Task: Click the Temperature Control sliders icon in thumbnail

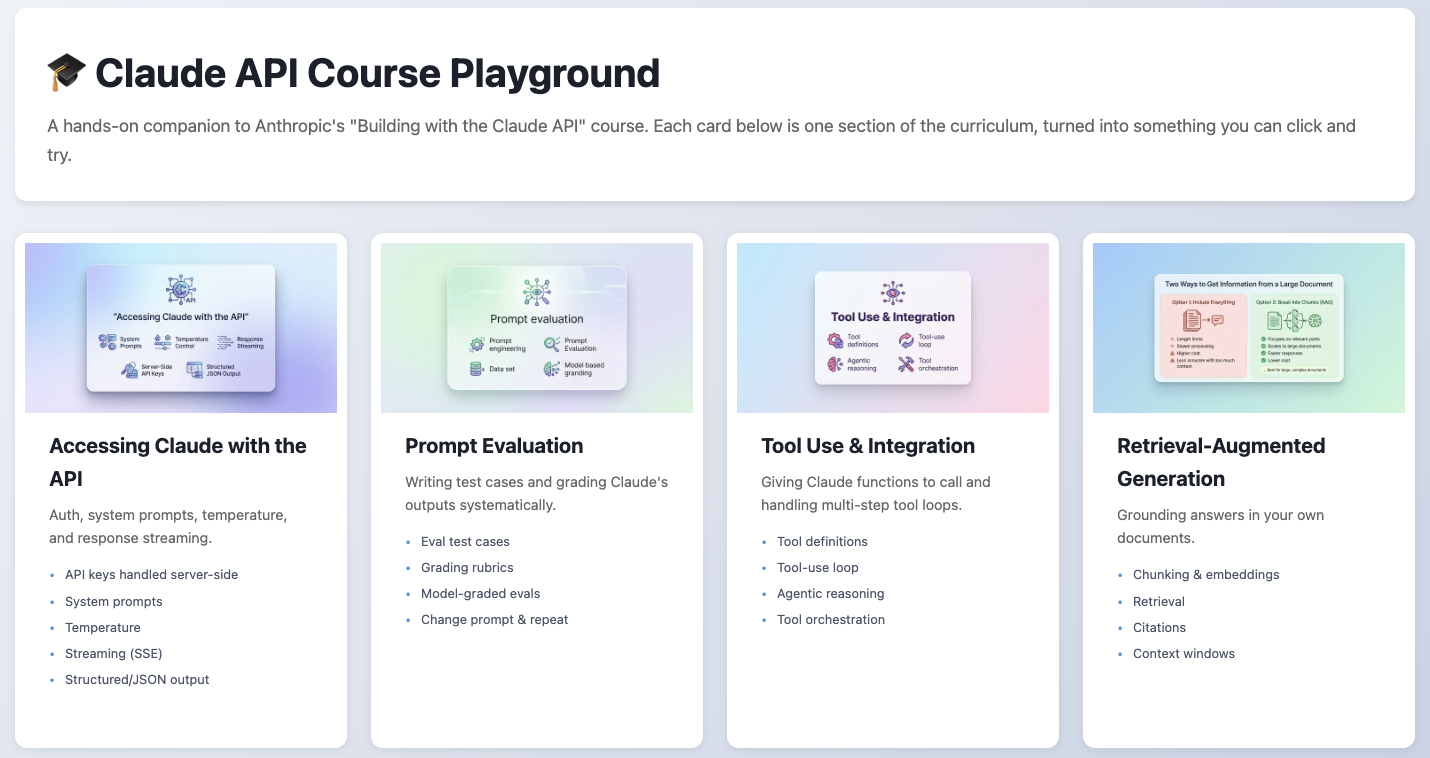Action: [163, 342]
